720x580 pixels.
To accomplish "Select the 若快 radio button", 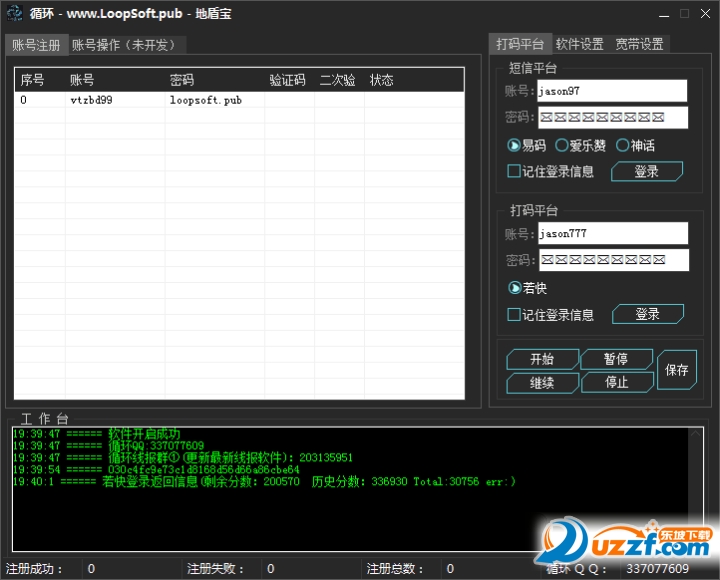I will (x=528, y=288).
